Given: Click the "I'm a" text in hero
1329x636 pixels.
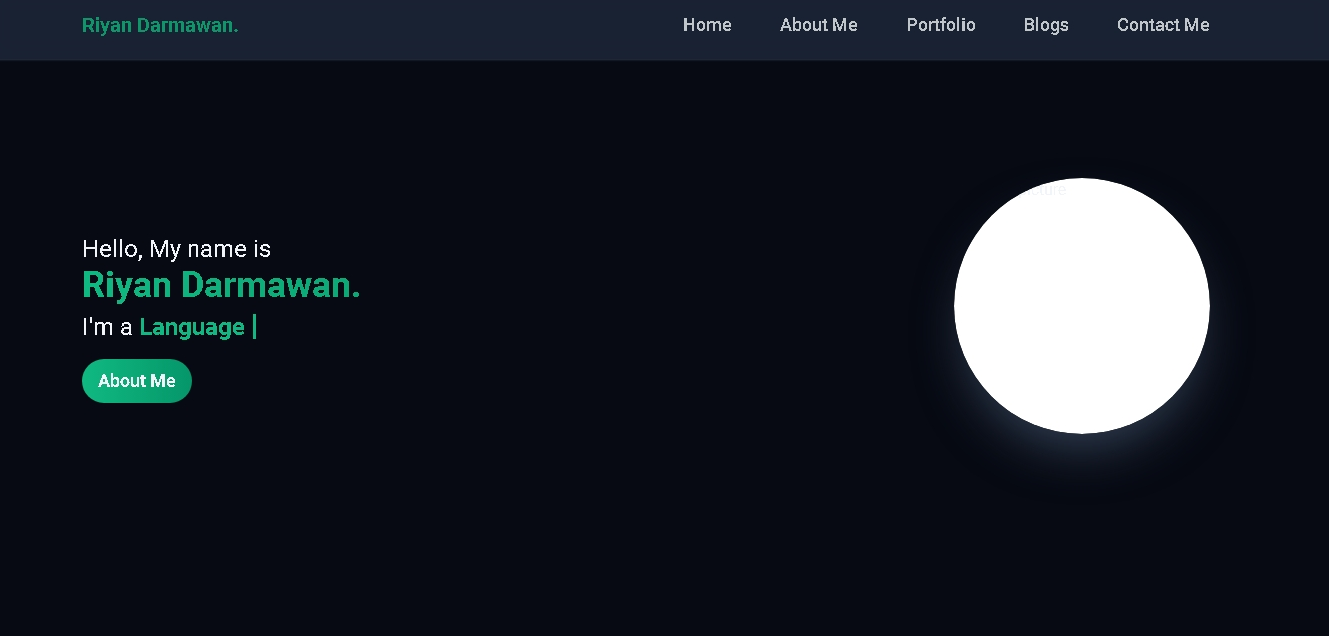Looking at the screenshot, I should click(x=107, y=327).
